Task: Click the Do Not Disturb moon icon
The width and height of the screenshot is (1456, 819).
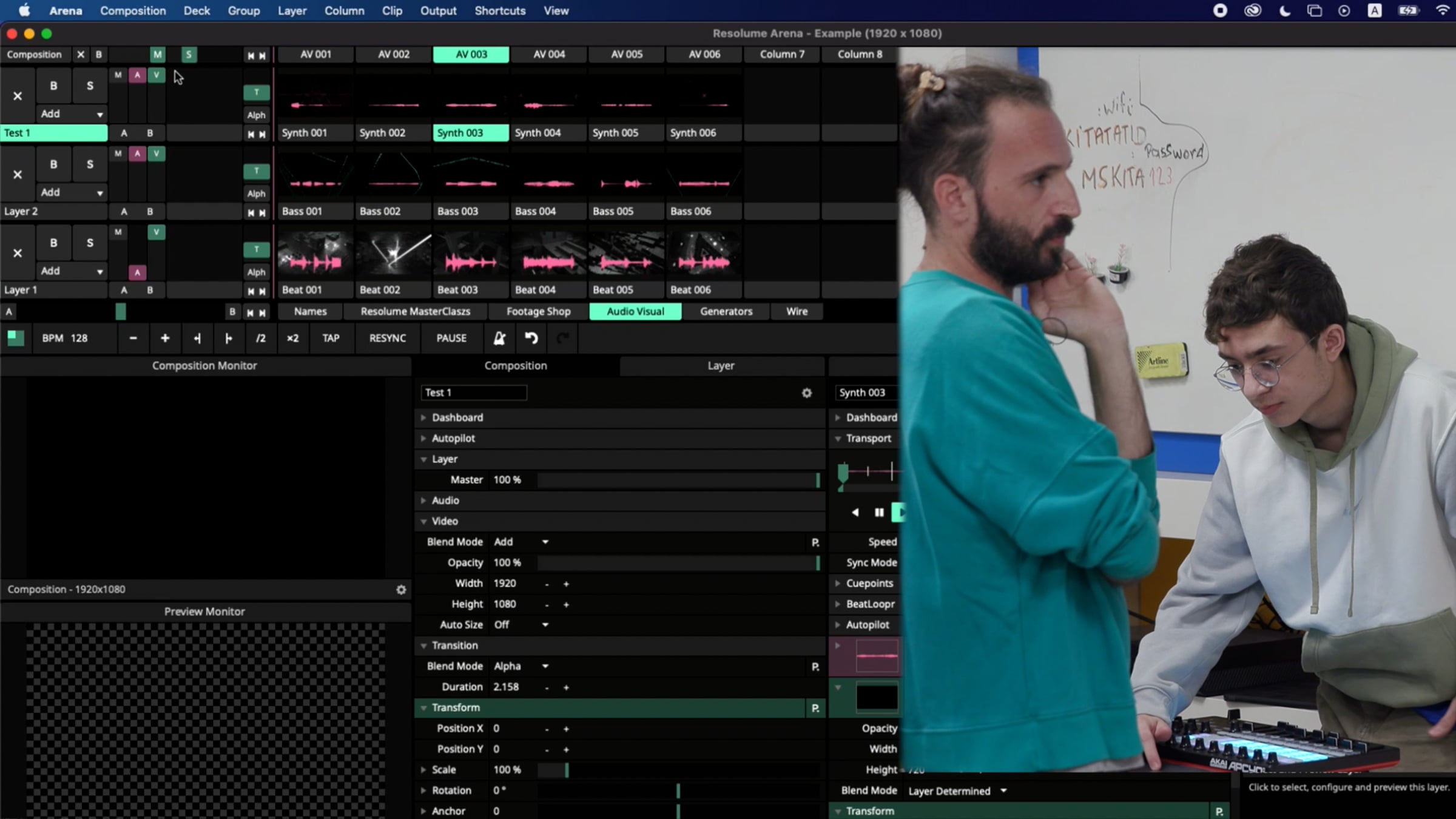Action: [1284, 10]
